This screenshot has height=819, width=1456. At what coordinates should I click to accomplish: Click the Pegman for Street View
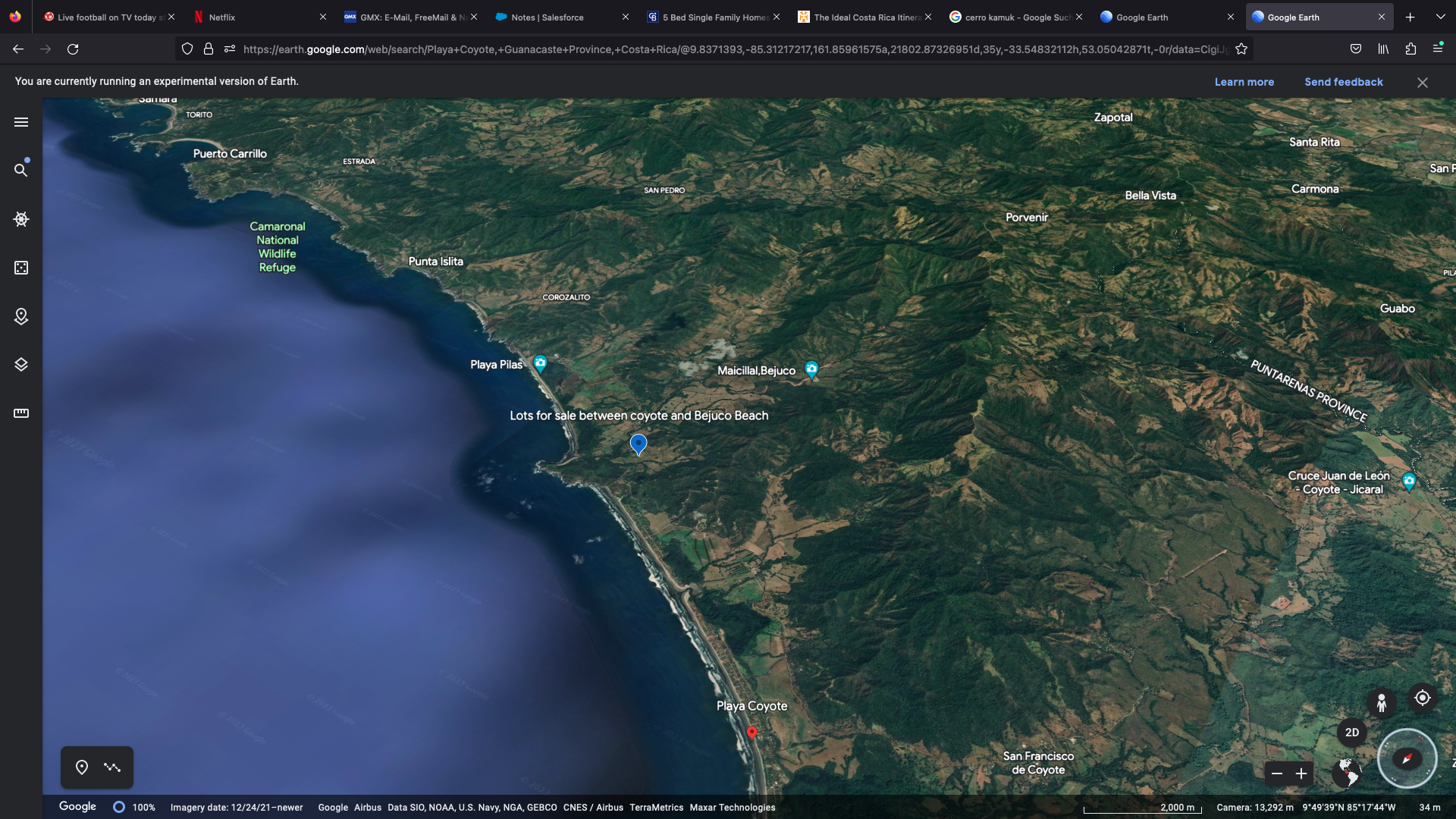tap(1382, 701)
